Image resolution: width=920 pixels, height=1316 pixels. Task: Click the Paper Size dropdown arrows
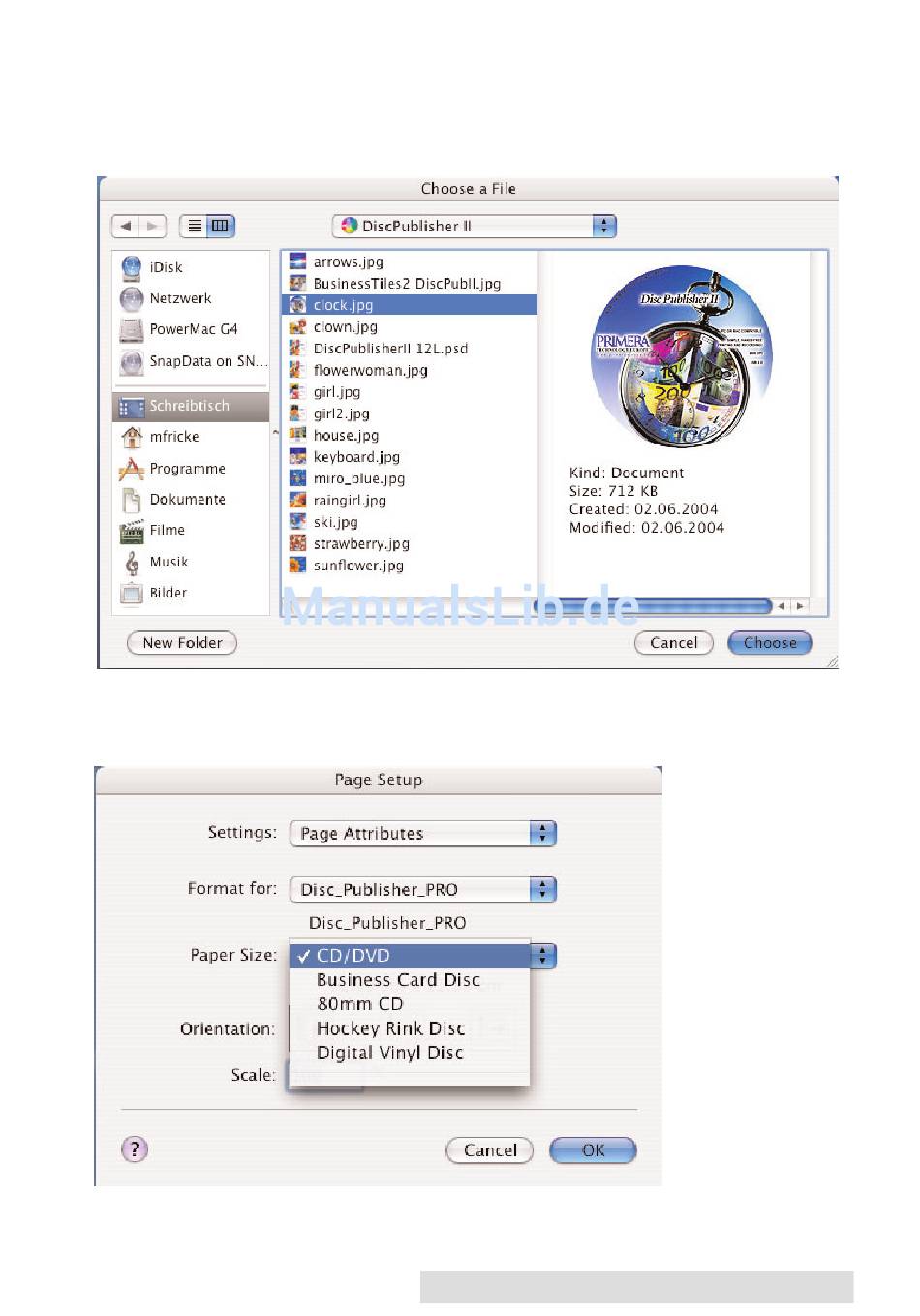[x=543, y=956]
